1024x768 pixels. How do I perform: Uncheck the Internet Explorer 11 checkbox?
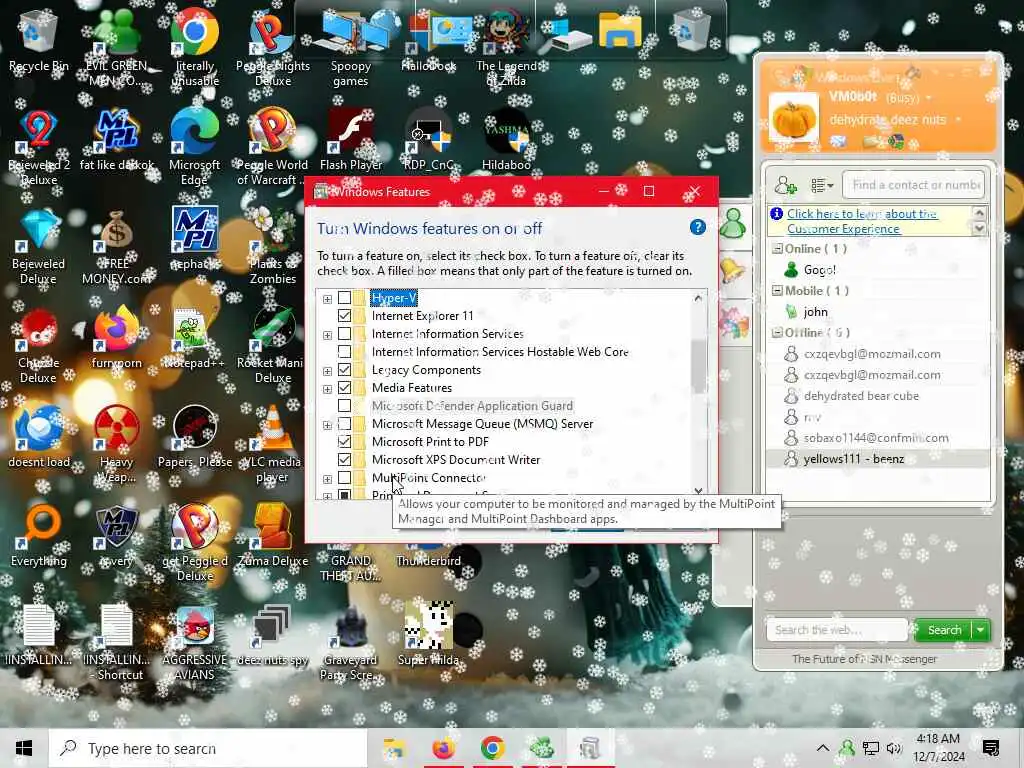344,316
